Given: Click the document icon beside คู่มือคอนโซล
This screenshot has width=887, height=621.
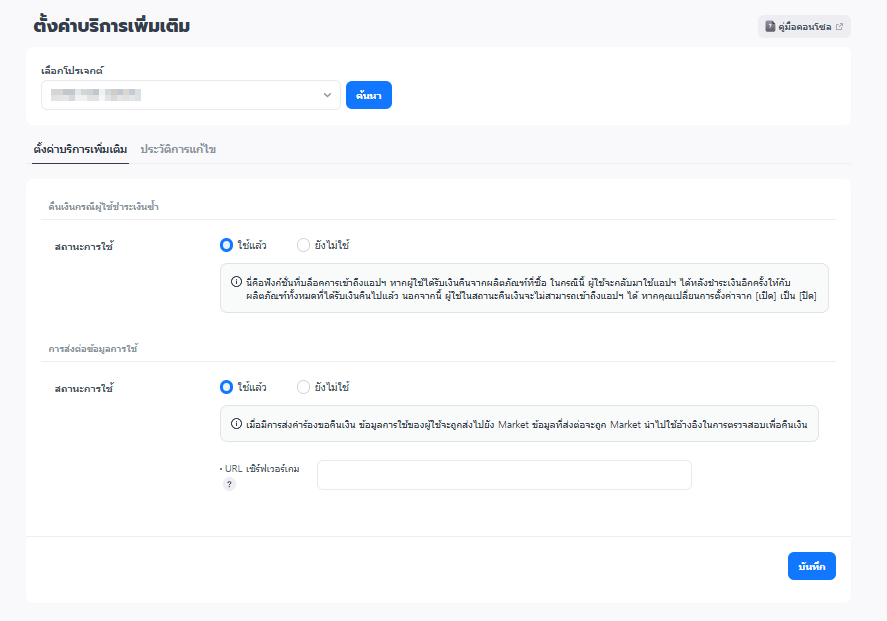Looking at the screenshot, I should pos(770,27).
